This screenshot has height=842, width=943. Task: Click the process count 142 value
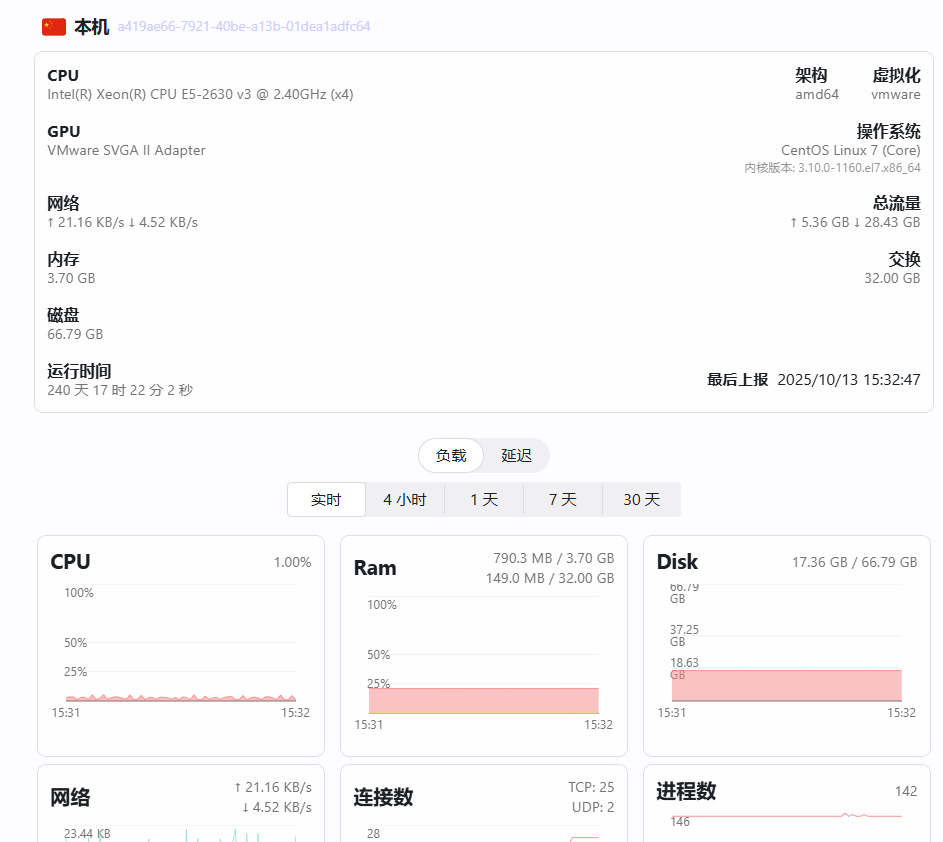pyautogui.click(x=906, y=791)
